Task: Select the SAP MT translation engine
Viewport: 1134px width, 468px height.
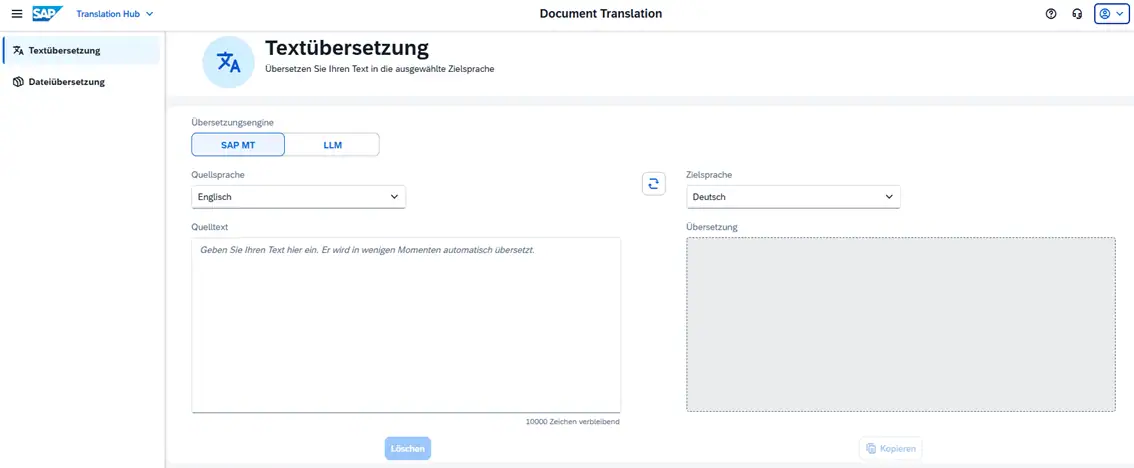Action: [238, 145]
